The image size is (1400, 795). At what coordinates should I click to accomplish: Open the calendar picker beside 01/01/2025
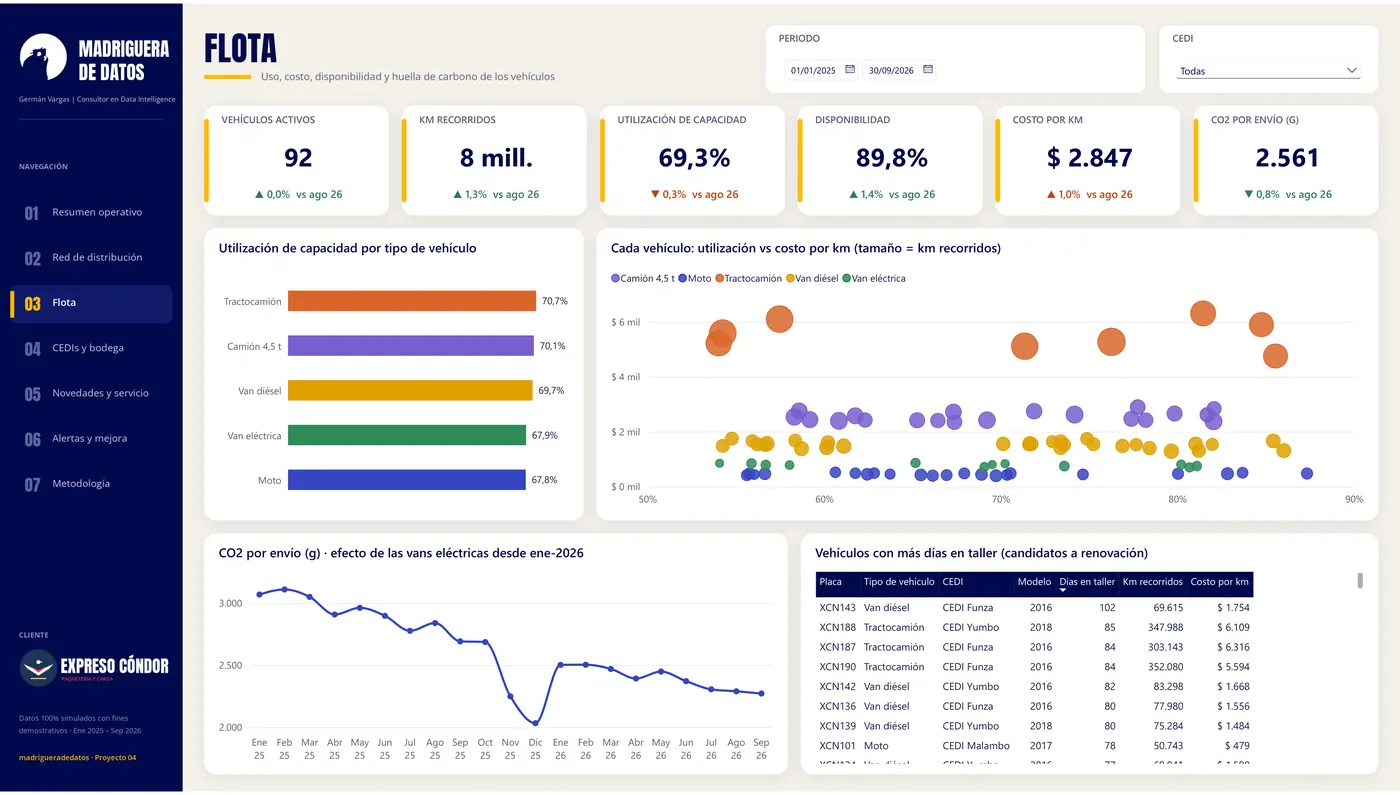[850, 70]
